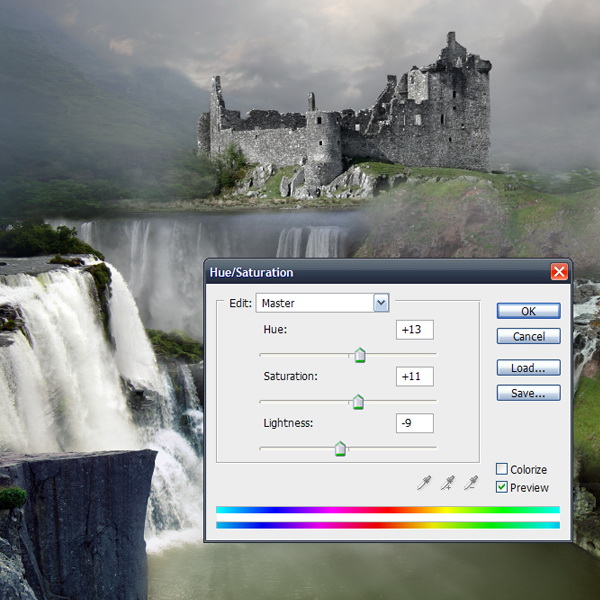The height and width of the screenshot is (600, 600).
Task: Enable the Colorize checkbox
Action: coord(502,469)
